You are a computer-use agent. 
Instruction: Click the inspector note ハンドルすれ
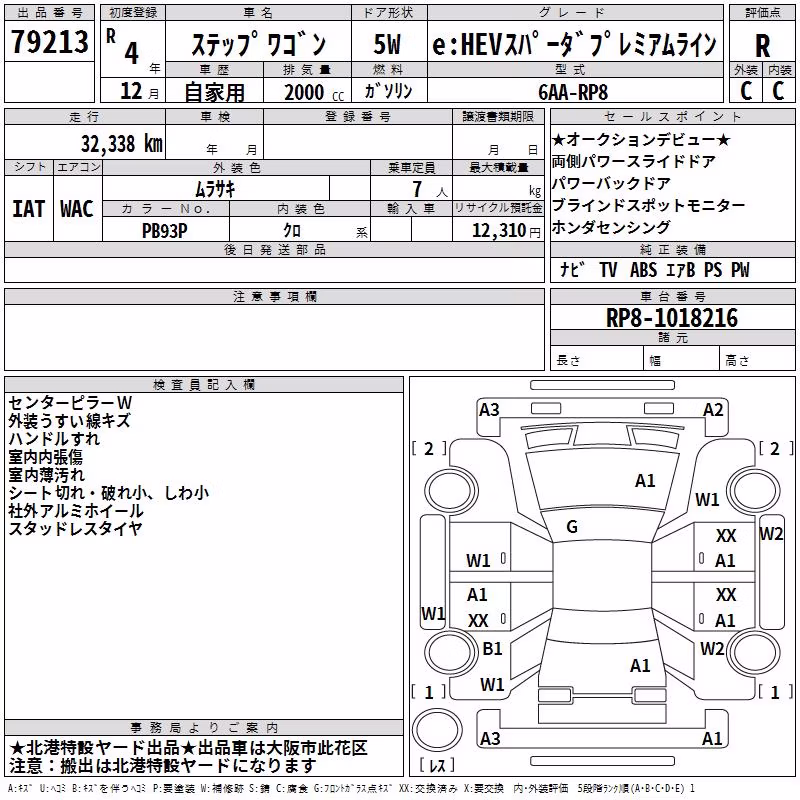(x=54, y=439)
